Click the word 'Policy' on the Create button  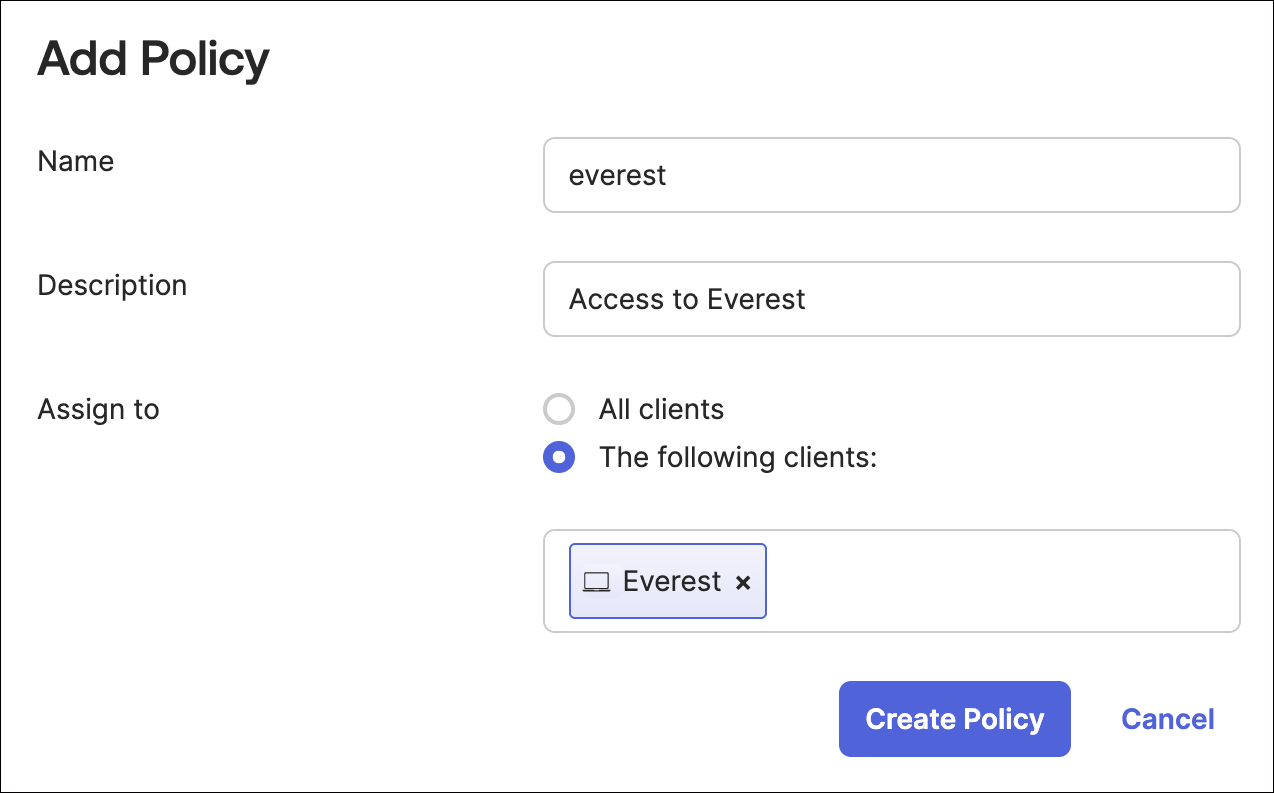[1004, 719]
